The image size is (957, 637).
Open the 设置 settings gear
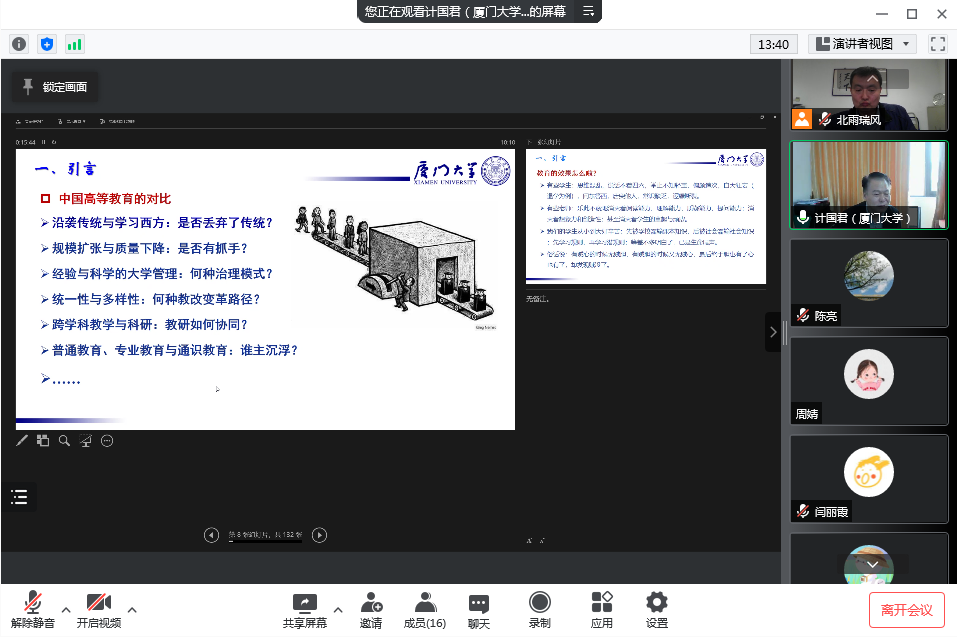click(657, 609)
